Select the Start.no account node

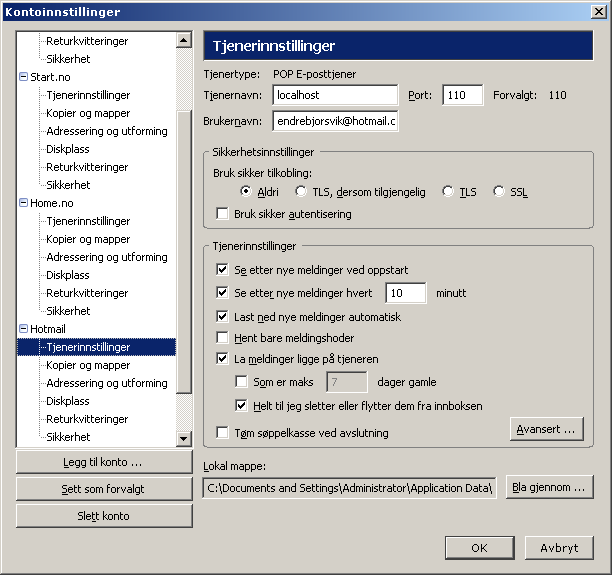click(x=50, y=77)
